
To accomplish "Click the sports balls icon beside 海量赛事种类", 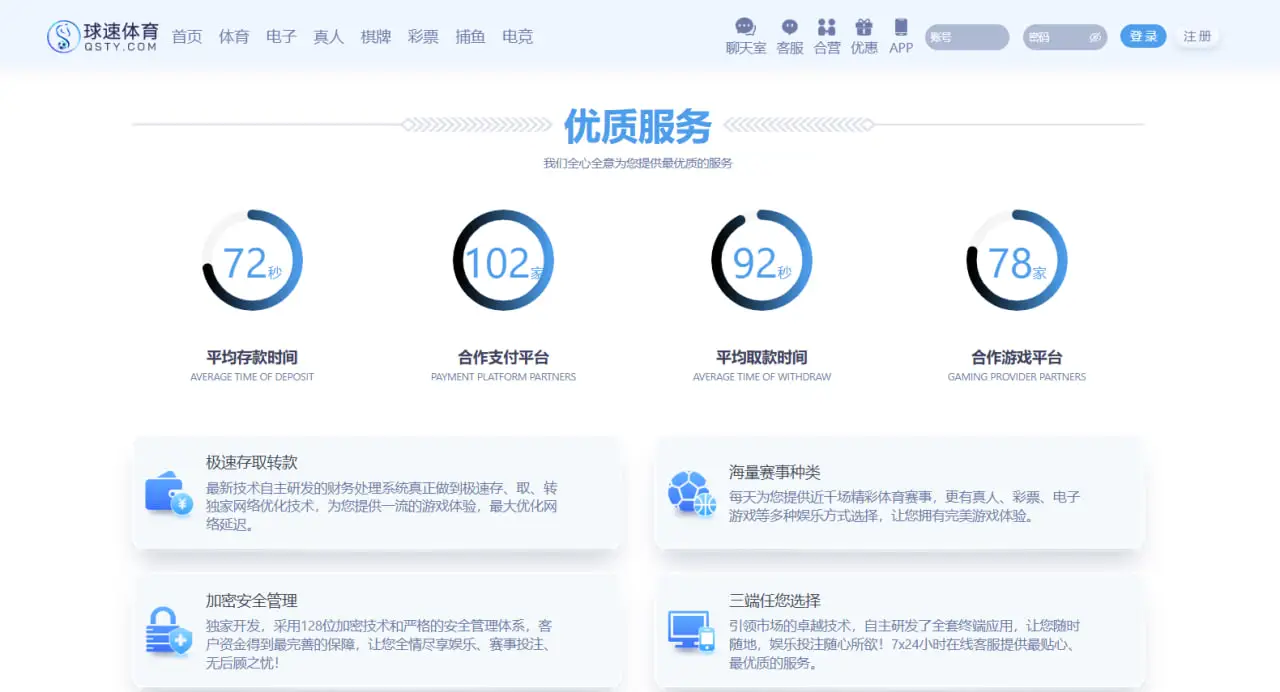I will point(692,493).
